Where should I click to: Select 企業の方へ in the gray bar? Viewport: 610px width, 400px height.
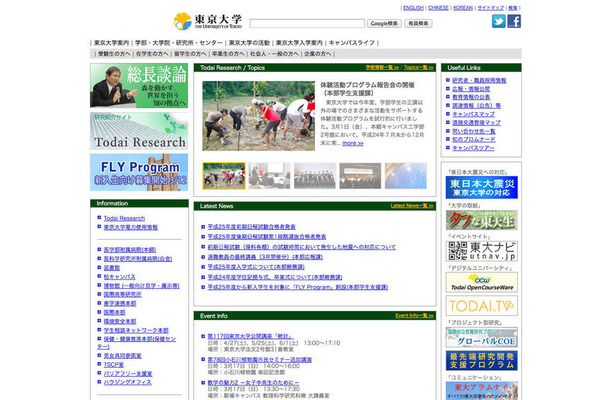pos(317,54)
